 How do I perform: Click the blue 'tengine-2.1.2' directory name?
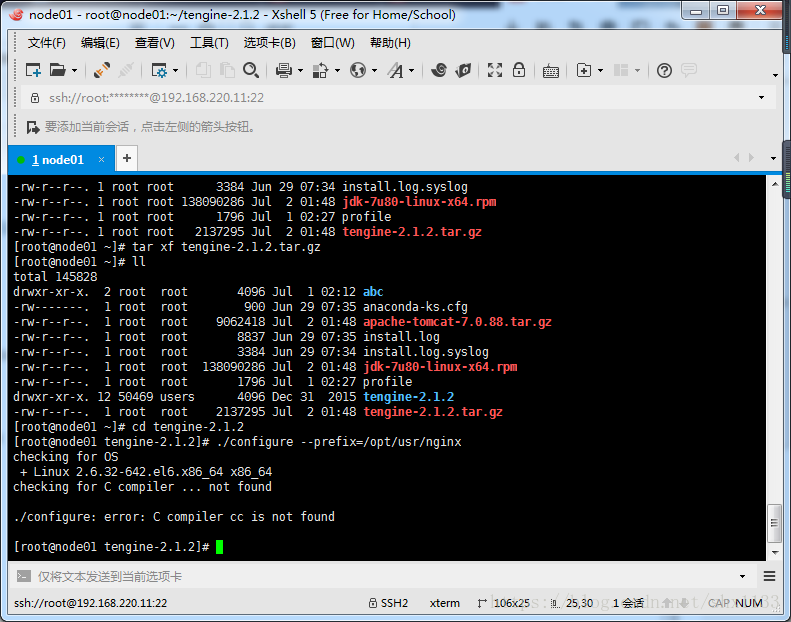click(x=409, y=397)
